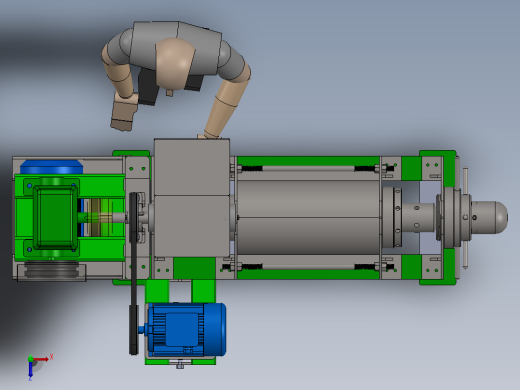Image resolution: width=520 pixels, height=390 pixels.
Task: Select the grooved pulley at the lower left
Action: point(52,269)
